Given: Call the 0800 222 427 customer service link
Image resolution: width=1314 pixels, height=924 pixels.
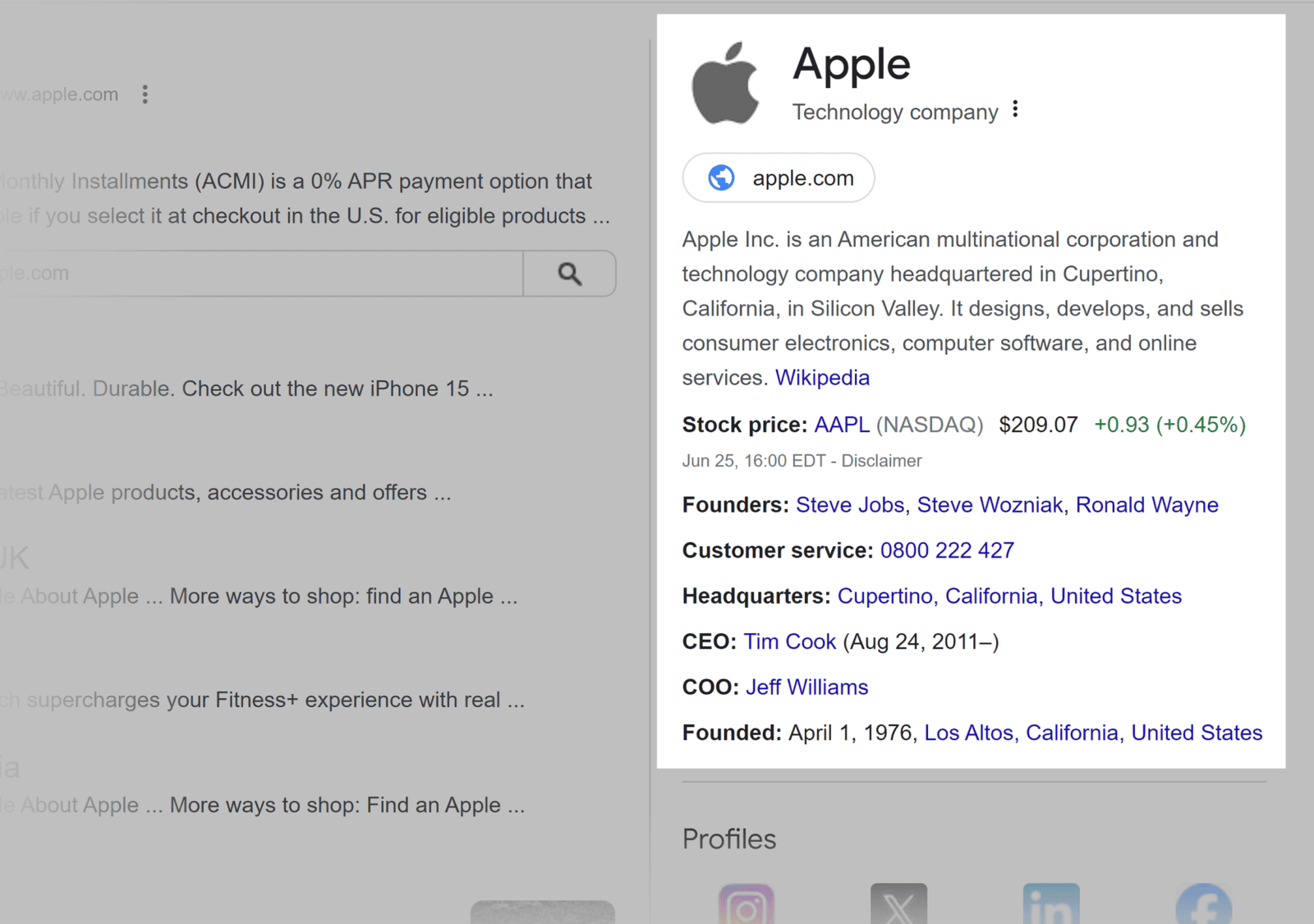Looking at the screenshot, I should click(x=946, y=550).
